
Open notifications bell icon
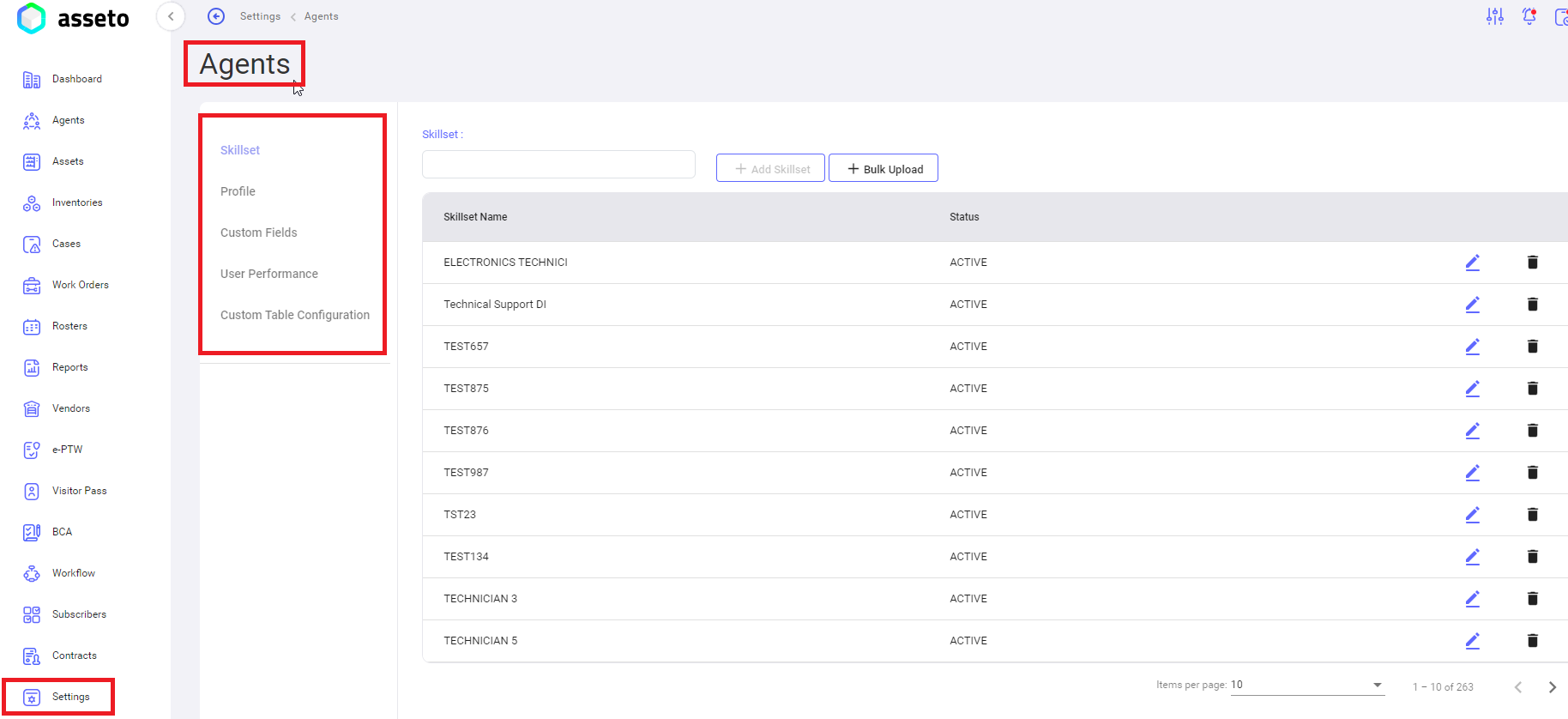coord(1529,16)
